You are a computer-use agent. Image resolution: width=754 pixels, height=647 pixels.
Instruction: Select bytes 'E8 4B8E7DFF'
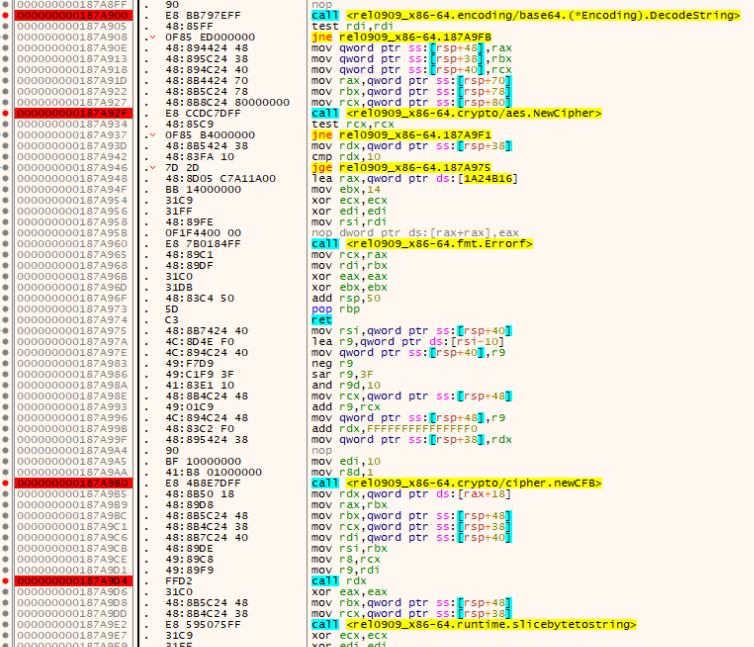tap(203, 483)
